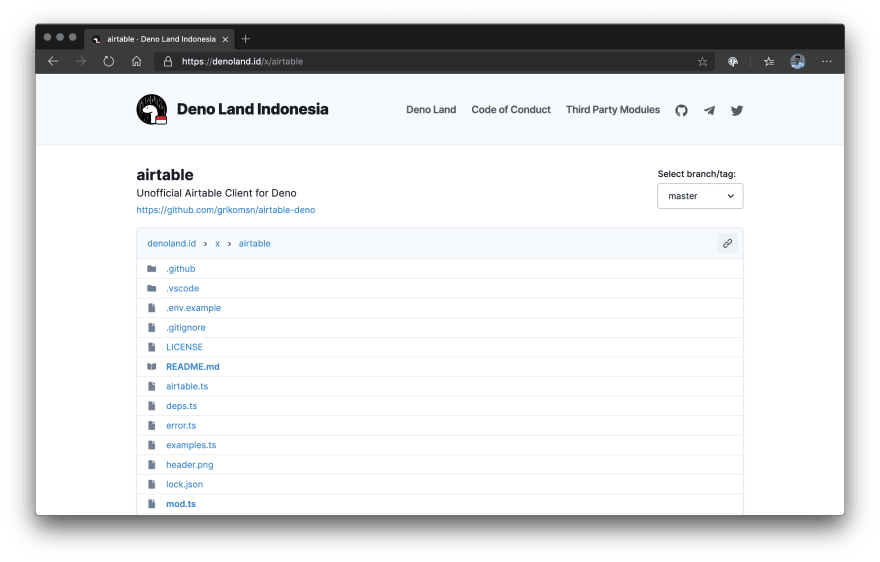880x562 pixels.
Task: Click the airtable module heading
Action: tap(165, 175)
